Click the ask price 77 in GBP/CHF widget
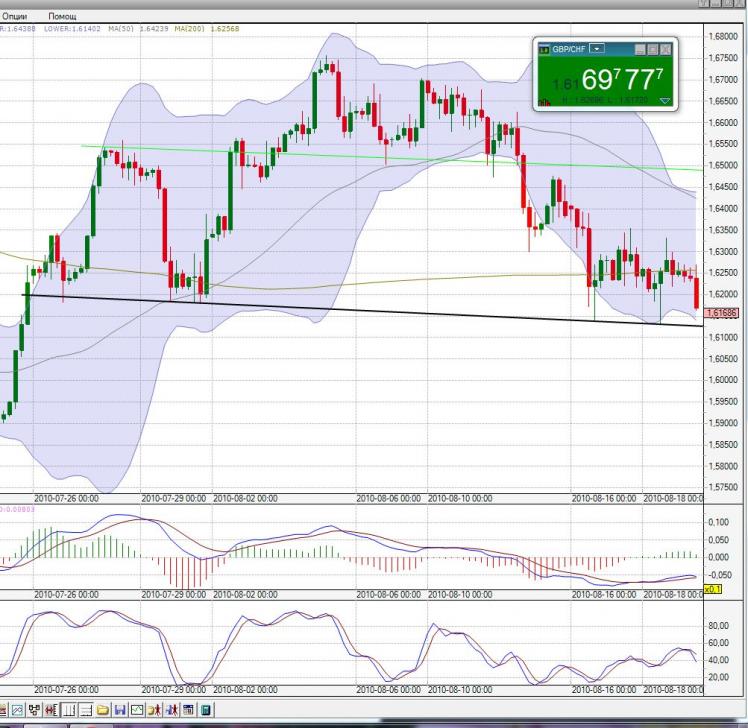Viewport: 748px width, 728px height. tap(641, 79)
